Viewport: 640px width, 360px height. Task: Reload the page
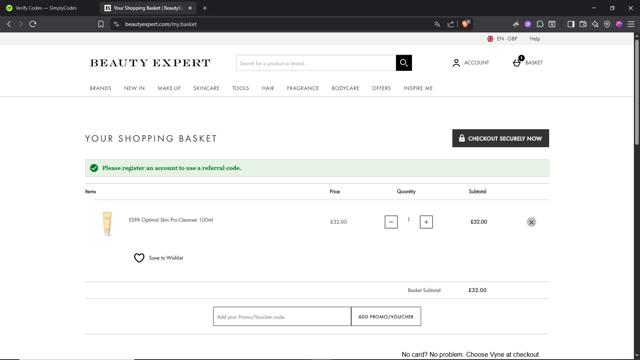tap(33, 24)
